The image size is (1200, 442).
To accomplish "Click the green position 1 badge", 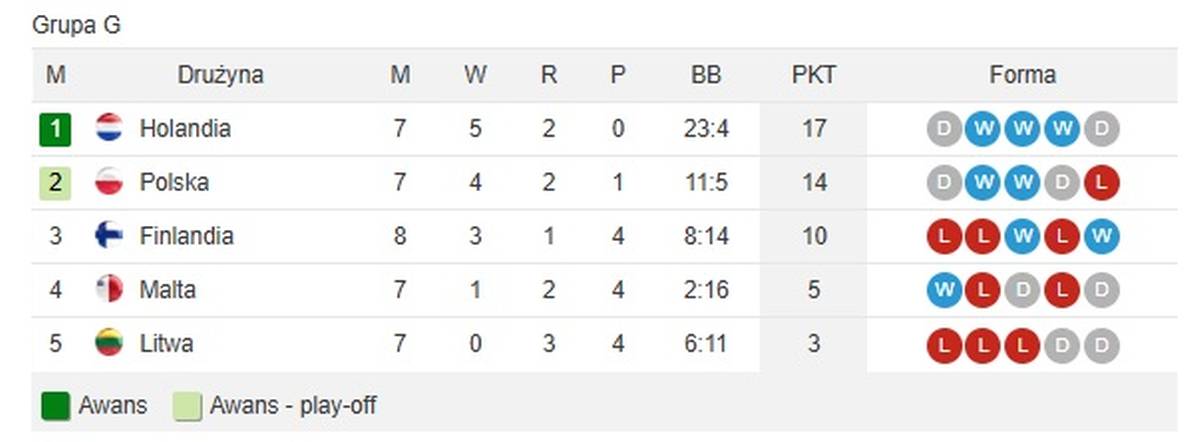I will pyautogui.click(x=56, y=130).
